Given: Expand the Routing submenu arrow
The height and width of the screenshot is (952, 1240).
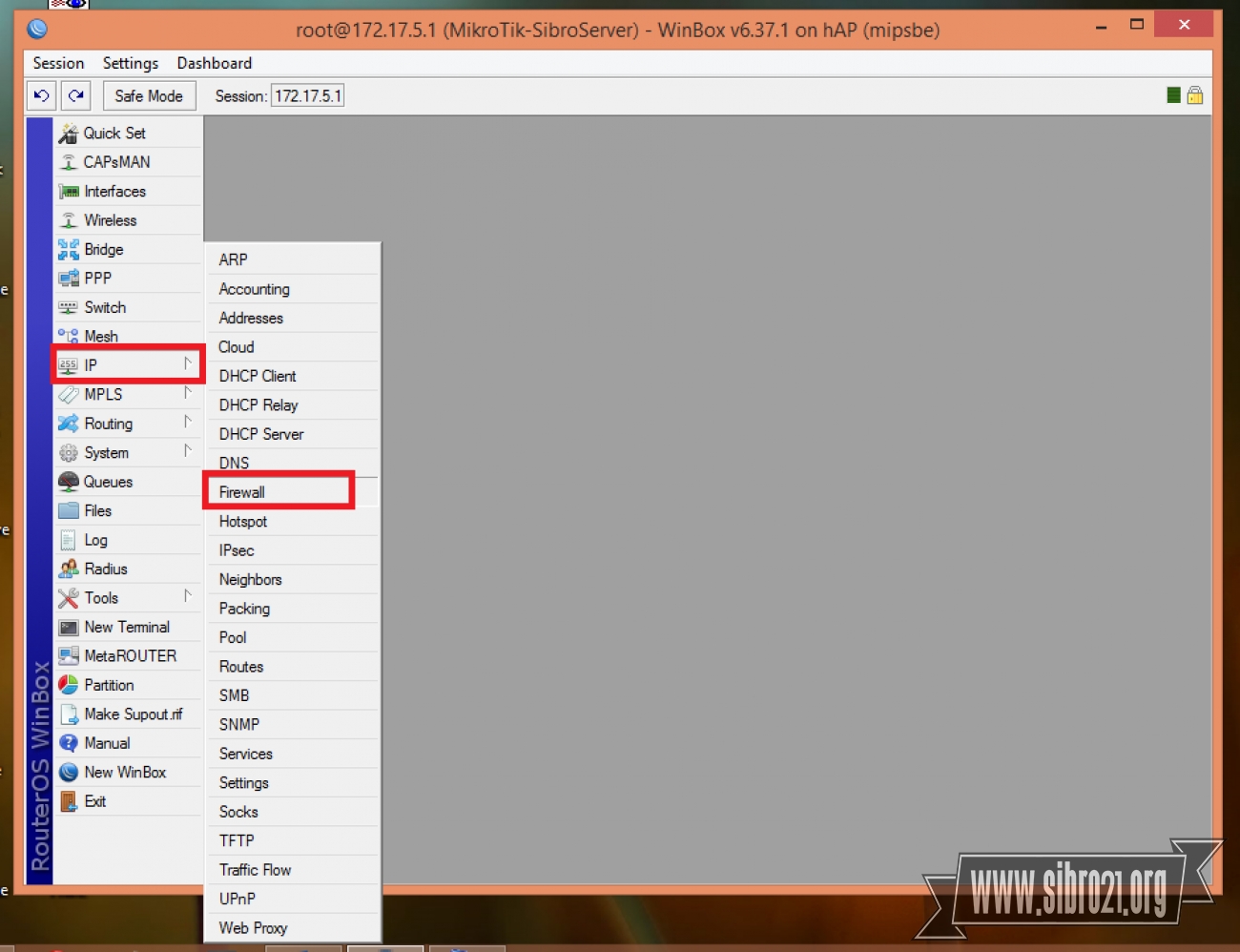Looking at the screenshot, I should [x=188, y=422].
